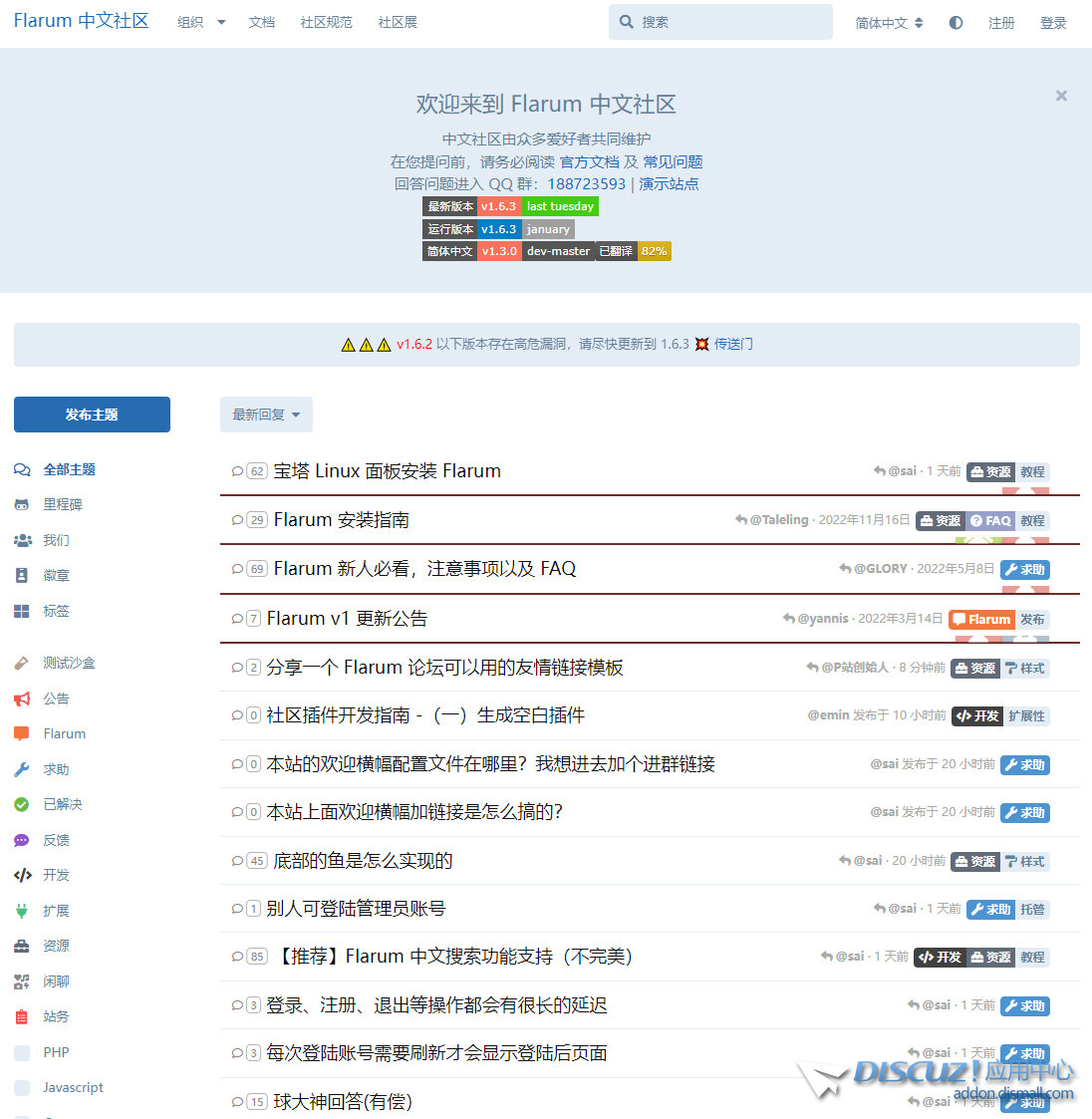Select 全部主题 chat bubble icon

22,469
